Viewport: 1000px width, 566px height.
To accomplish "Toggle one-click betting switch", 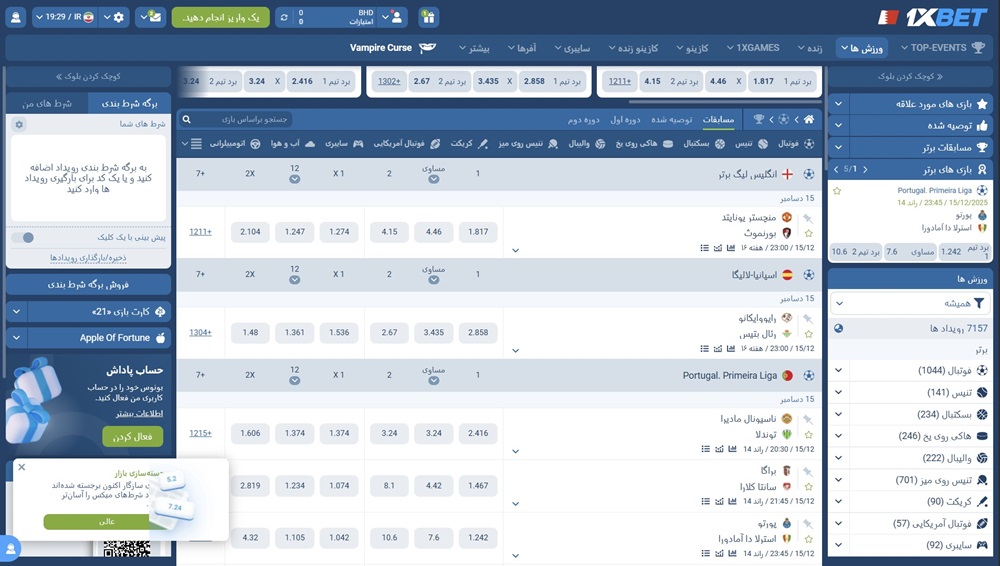I will pyautogui.click(x=24, y=237).
